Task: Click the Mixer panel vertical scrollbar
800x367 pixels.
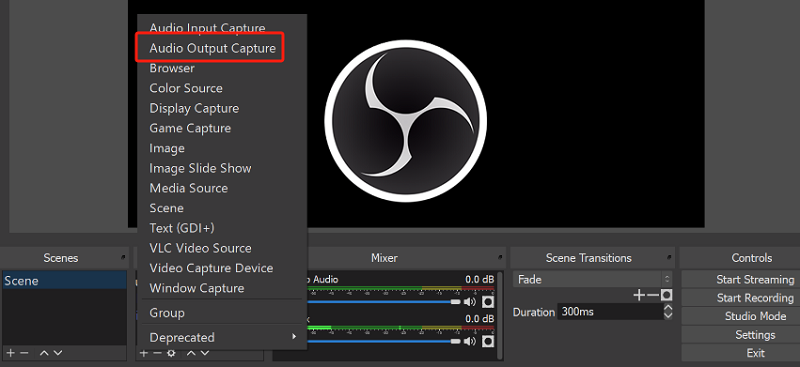Action: 500,315
